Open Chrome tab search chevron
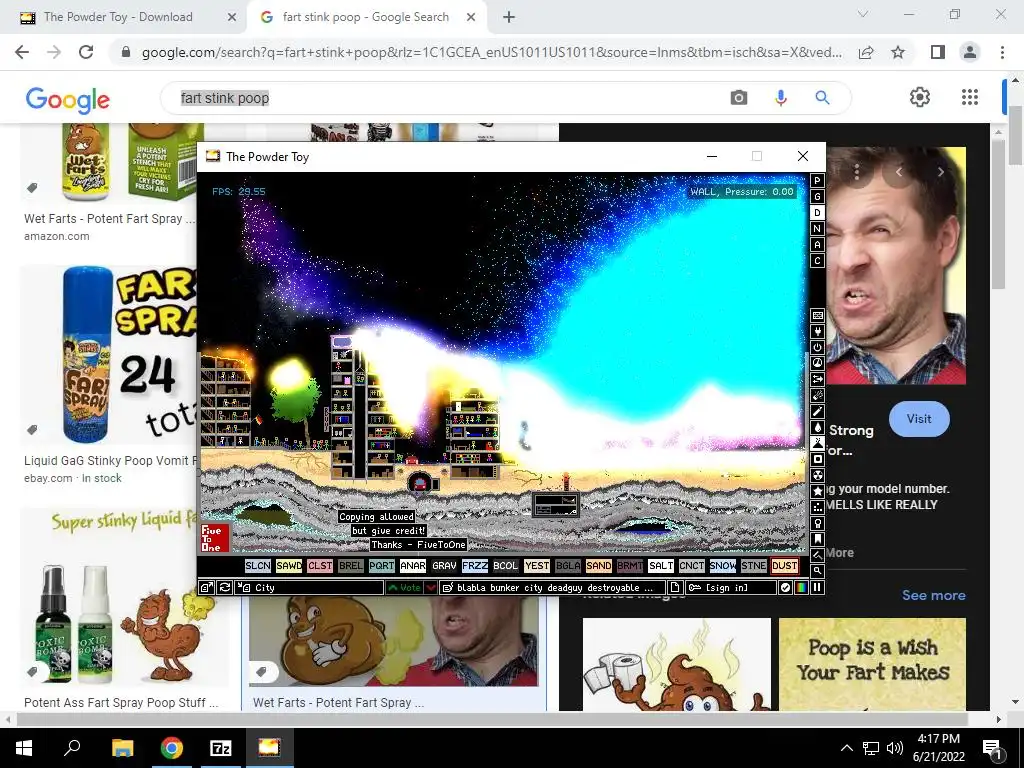This screenshot has width=1024, height=768. tap(863, 14)
